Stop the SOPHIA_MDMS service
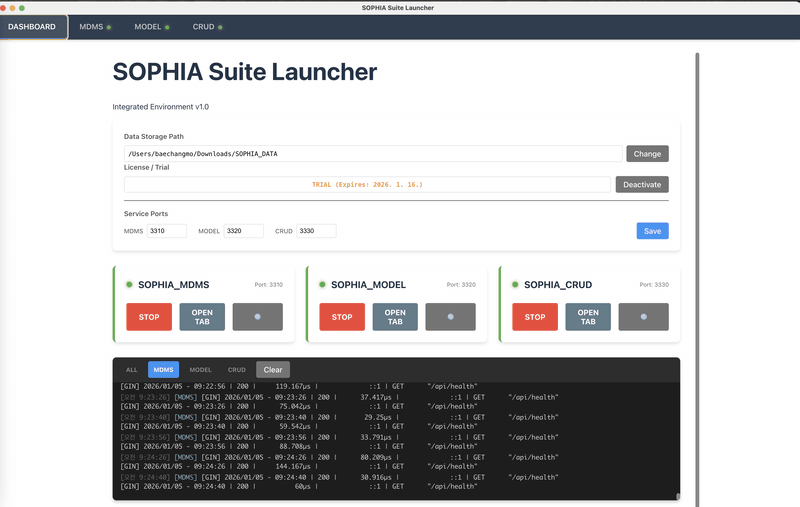 [x=149, y=317]
